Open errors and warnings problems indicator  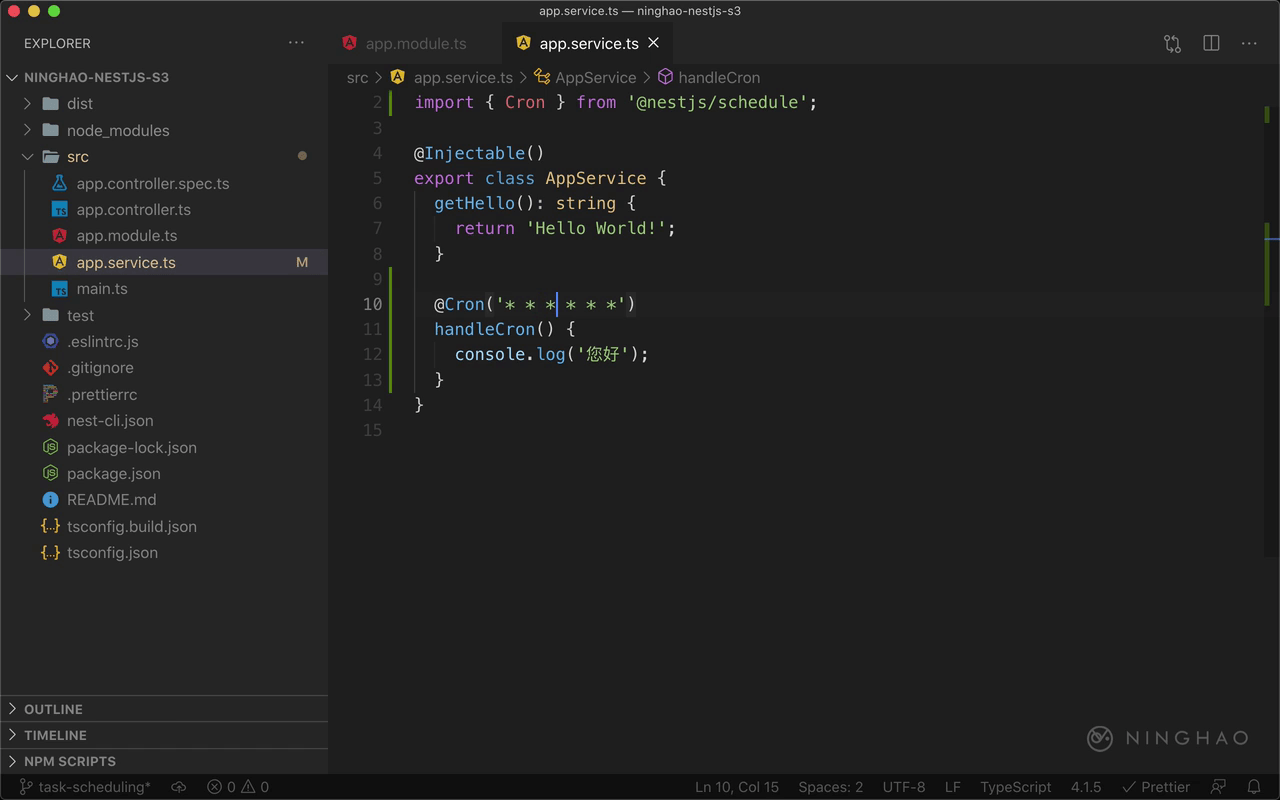[238, 787]
